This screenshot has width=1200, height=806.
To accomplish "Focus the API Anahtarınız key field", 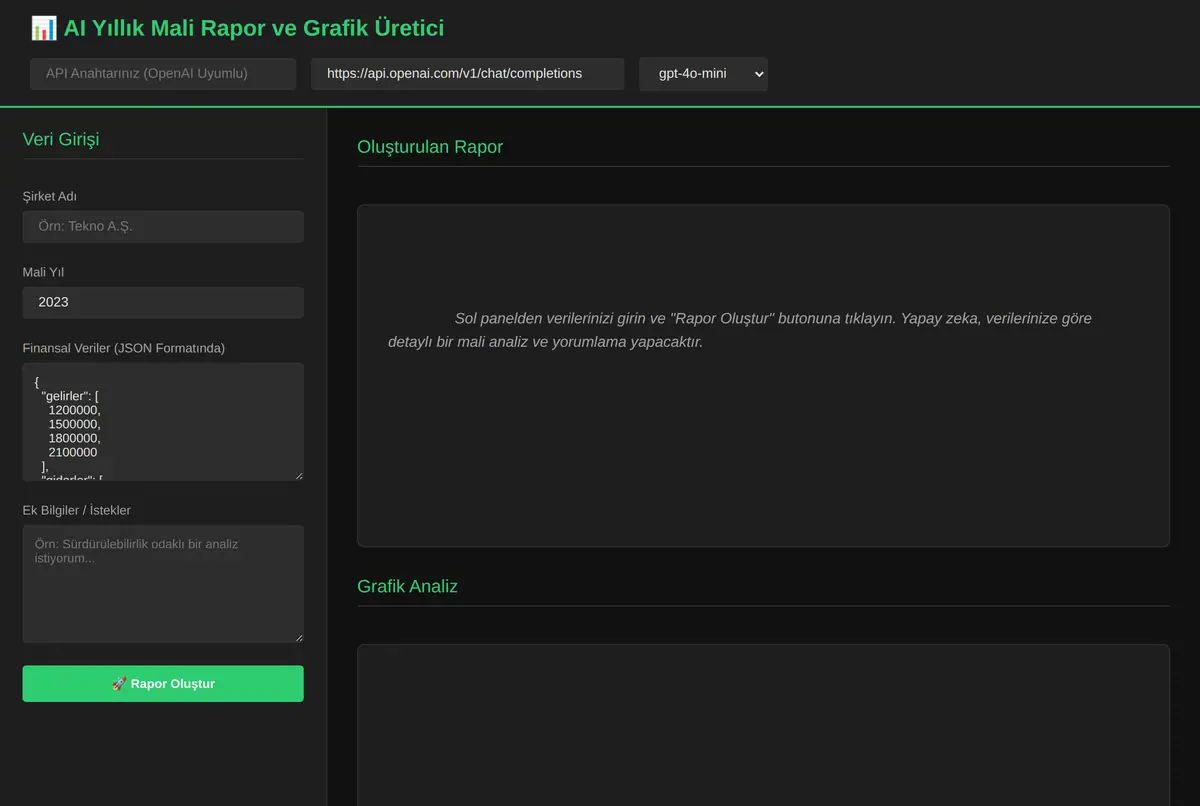I will (x=163, y=74).
